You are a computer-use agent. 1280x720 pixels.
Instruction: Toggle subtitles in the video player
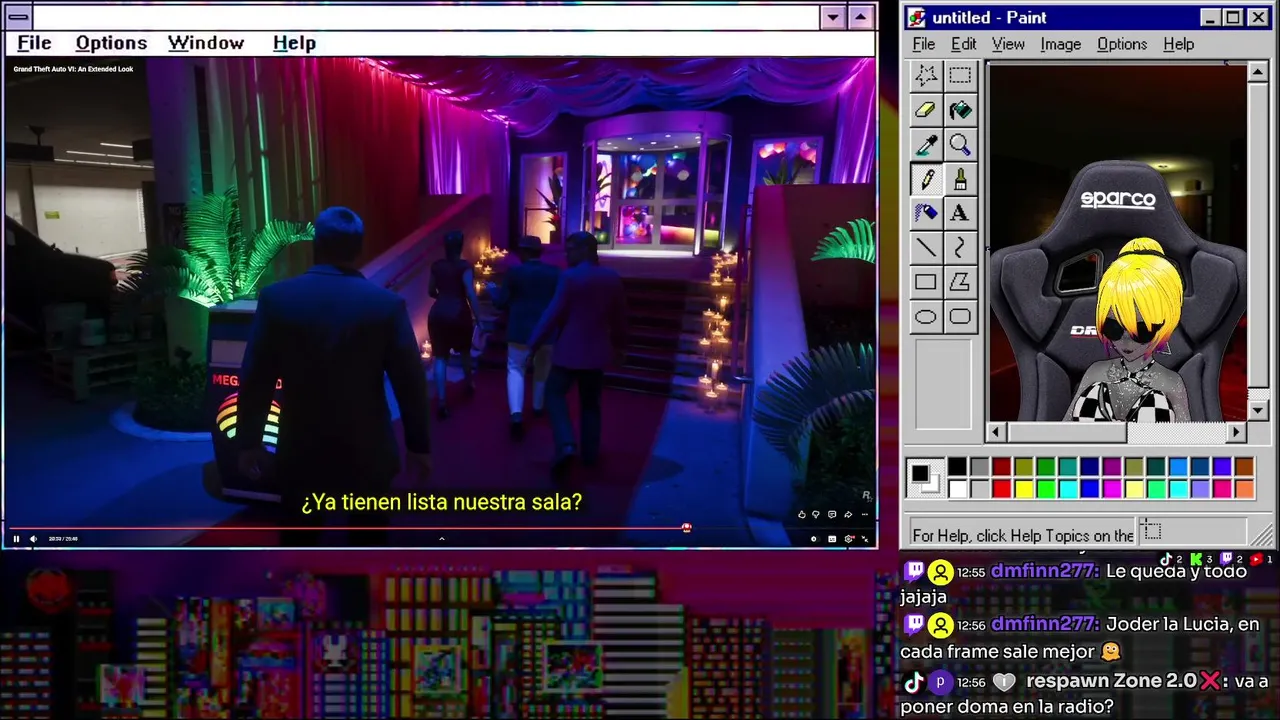point(832,539)
